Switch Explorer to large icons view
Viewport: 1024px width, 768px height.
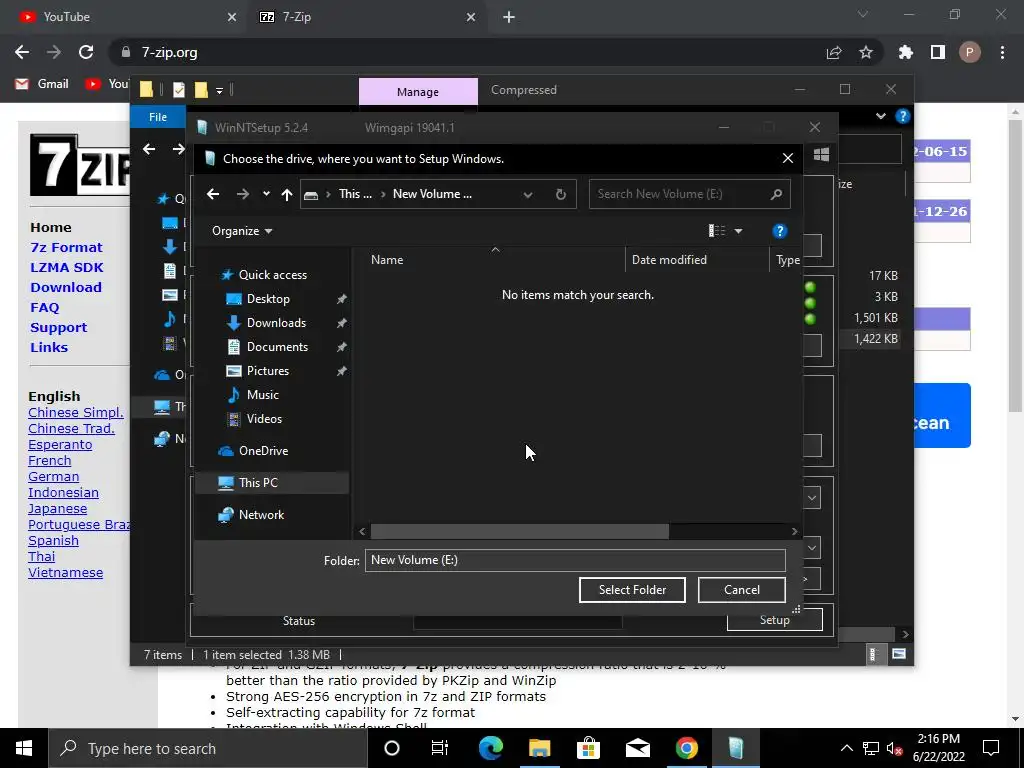pyautogui.click(x=899, y=654)
